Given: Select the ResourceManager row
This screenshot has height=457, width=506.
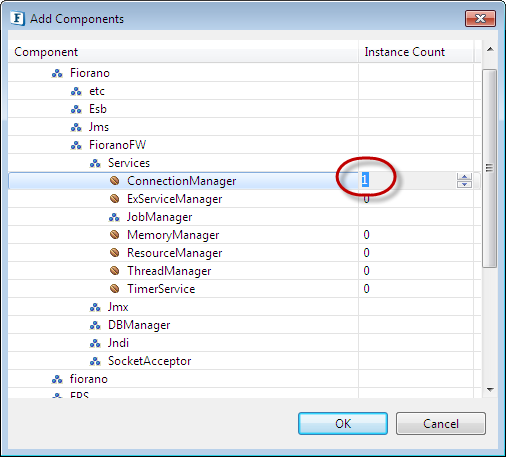Looking at the screenshot, I should (244, 253).
